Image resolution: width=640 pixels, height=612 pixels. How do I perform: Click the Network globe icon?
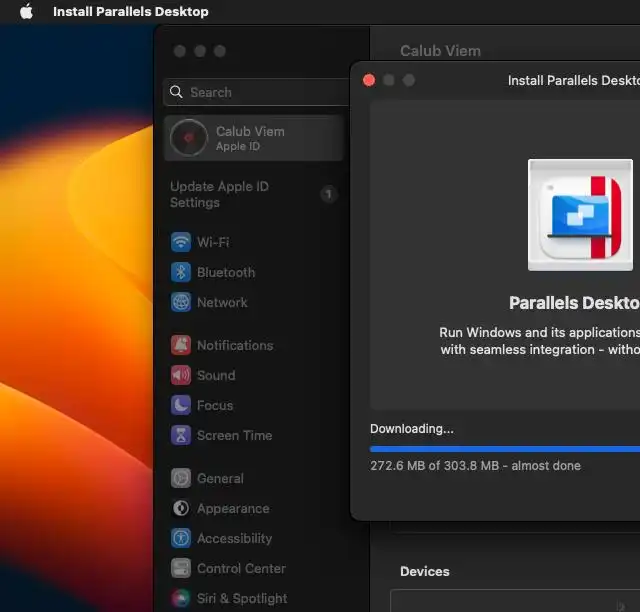181,303
